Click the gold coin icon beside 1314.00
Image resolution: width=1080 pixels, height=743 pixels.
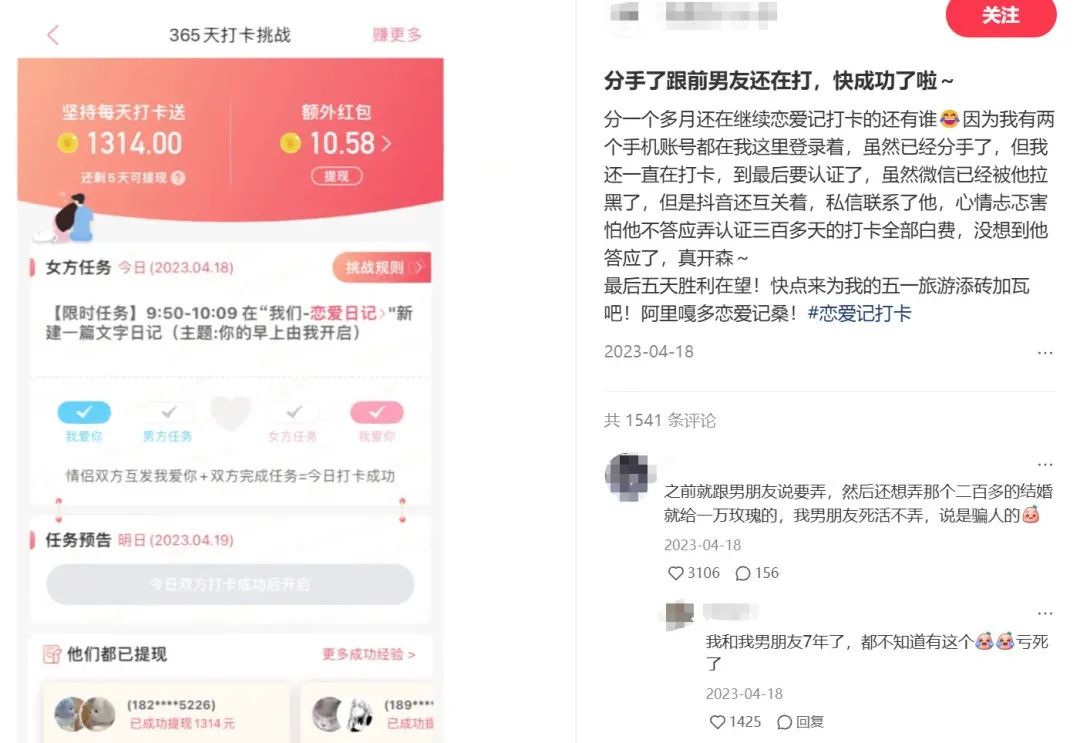click(68, 143)
